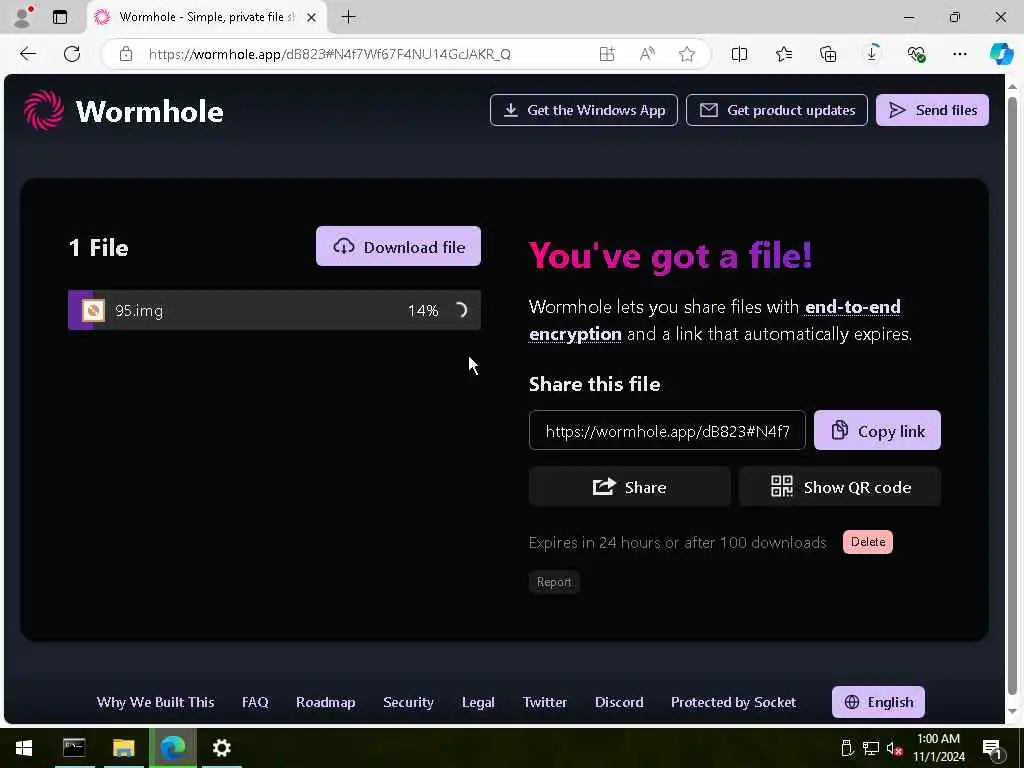The image size is (1024, 768).
Task: Delete the shared file
Action: (867, 542)
